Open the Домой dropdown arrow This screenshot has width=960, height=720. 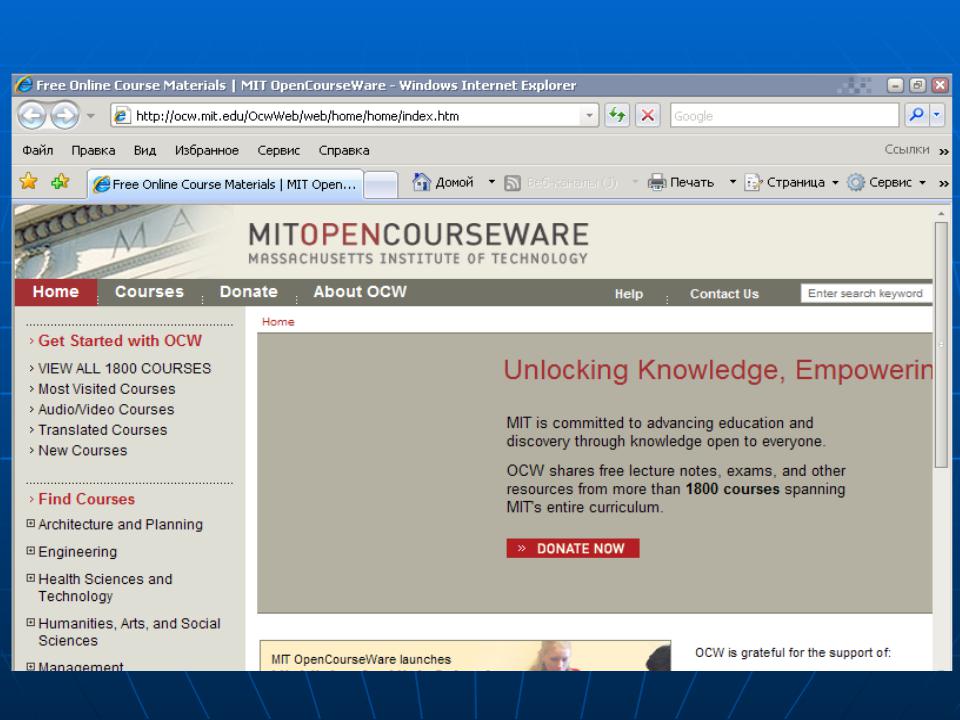491,182
